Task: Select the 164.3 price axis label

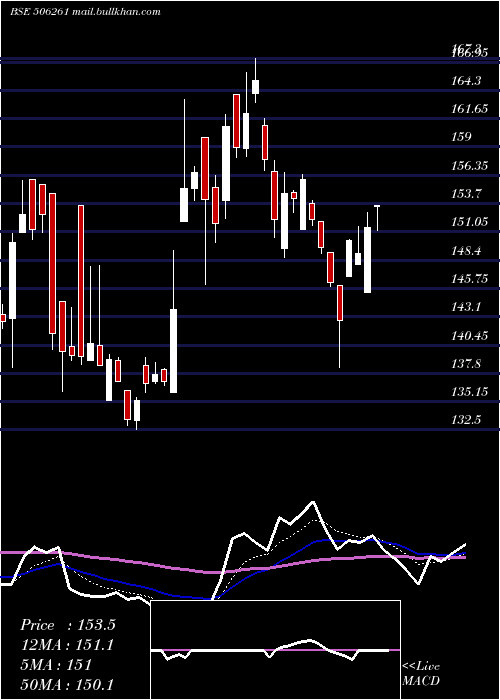Action: [x=467, y=81]
